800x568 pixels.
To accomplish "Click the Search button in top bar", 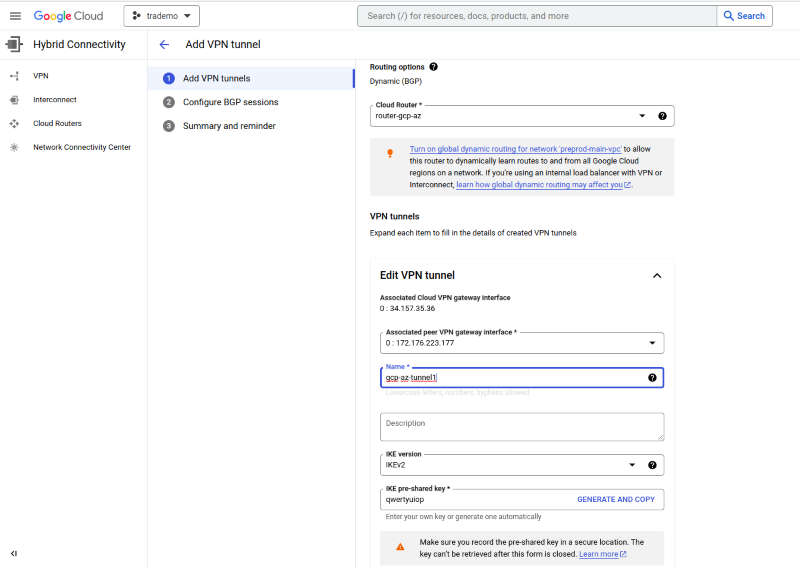I will pos(744,16).
